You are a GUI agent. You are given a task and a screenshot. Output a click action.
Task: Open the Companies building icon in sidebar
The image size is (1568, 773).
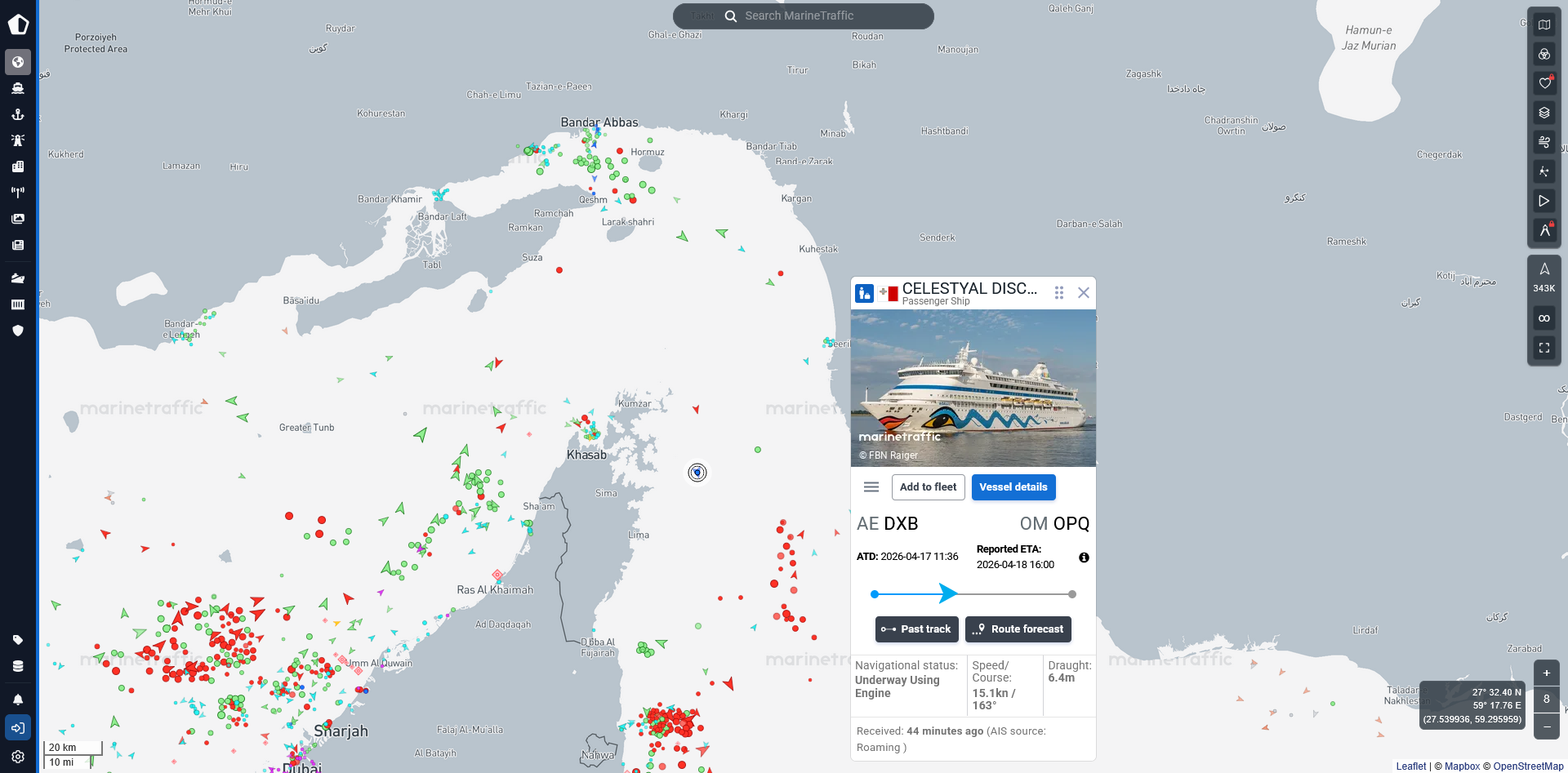(x=18, y=167)
